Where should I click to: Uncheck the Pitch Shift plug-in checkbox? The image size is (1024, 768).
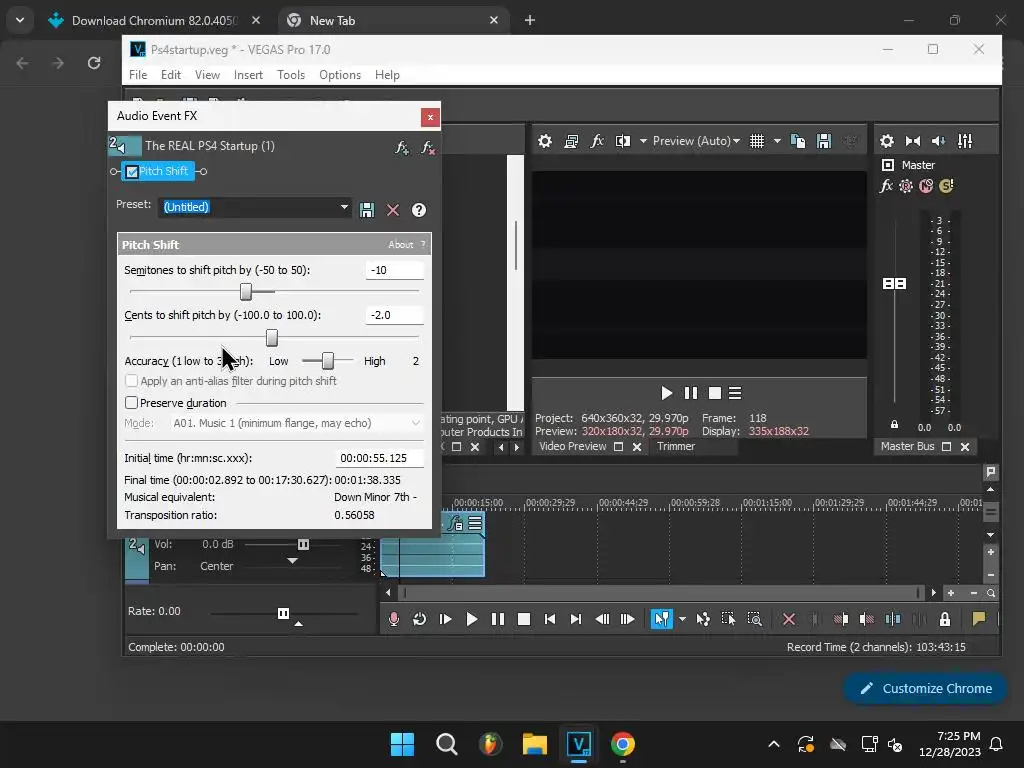click(x=132, y=172)
